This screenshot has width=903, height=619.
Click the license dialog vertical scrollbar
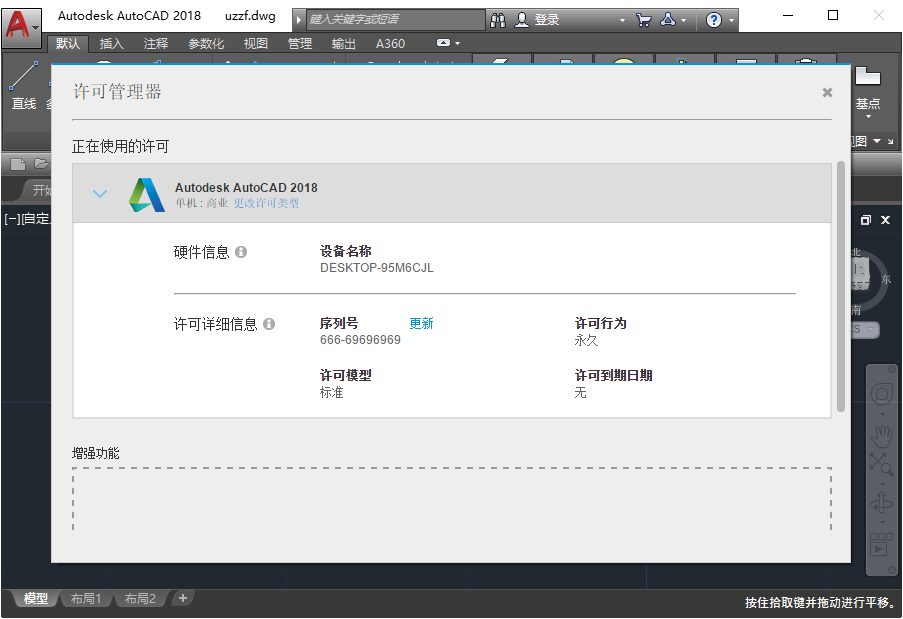pos(841,286)
